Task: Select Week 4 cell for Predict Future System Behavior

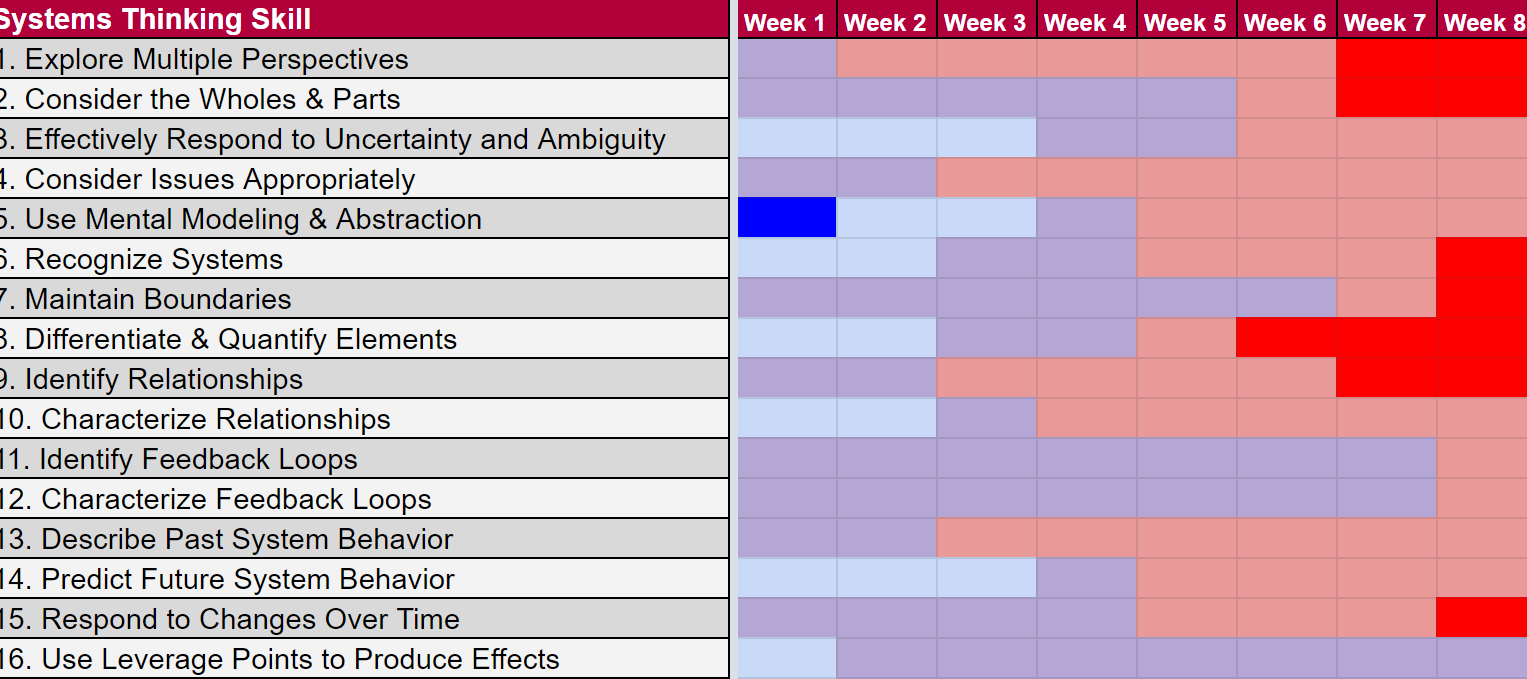Action: click(1086, 578)
